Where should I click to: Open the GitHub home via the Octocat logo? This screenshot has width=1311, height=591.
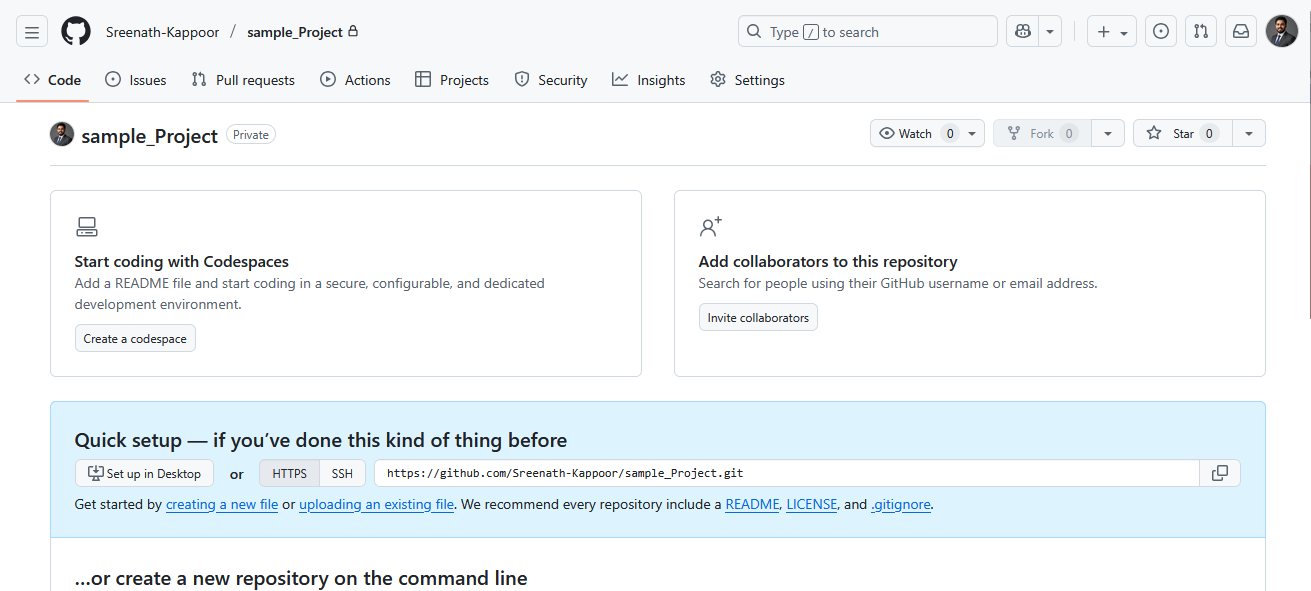[x=75, y=31]
